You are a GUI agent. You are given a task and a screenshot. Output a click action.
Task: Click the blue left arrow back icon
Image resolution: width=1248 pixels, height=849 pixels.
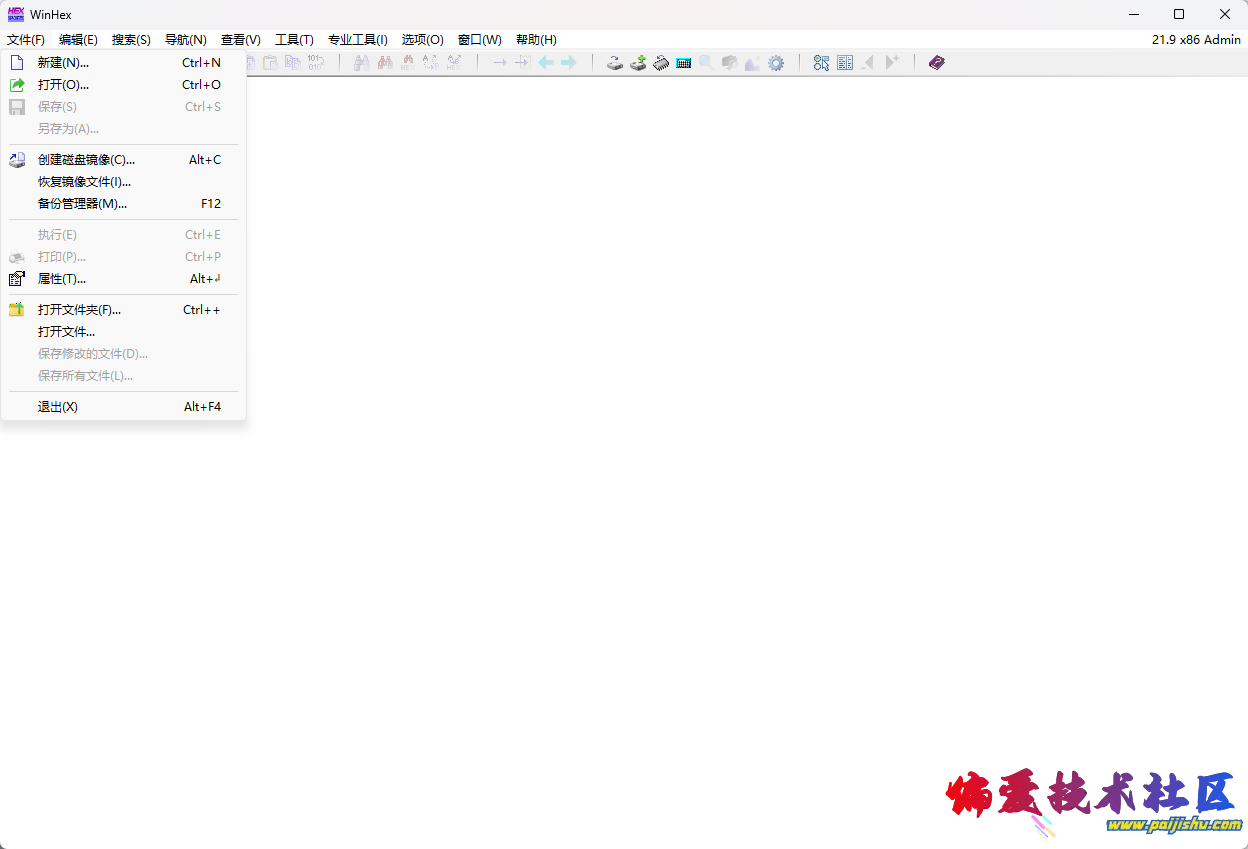click(546, 62)
